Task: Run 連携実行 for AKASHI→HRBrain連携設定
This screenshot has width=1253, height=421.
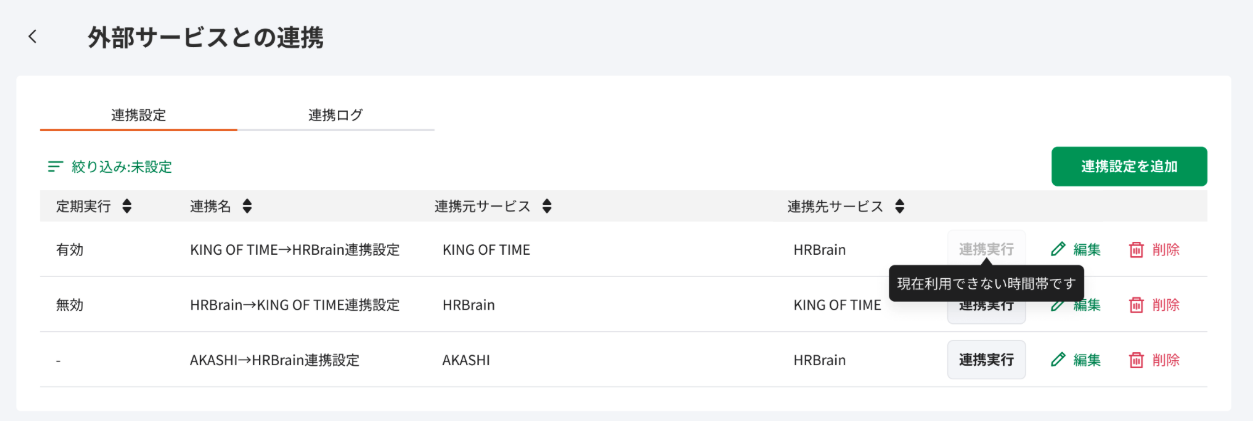Action: coord(986,360)
